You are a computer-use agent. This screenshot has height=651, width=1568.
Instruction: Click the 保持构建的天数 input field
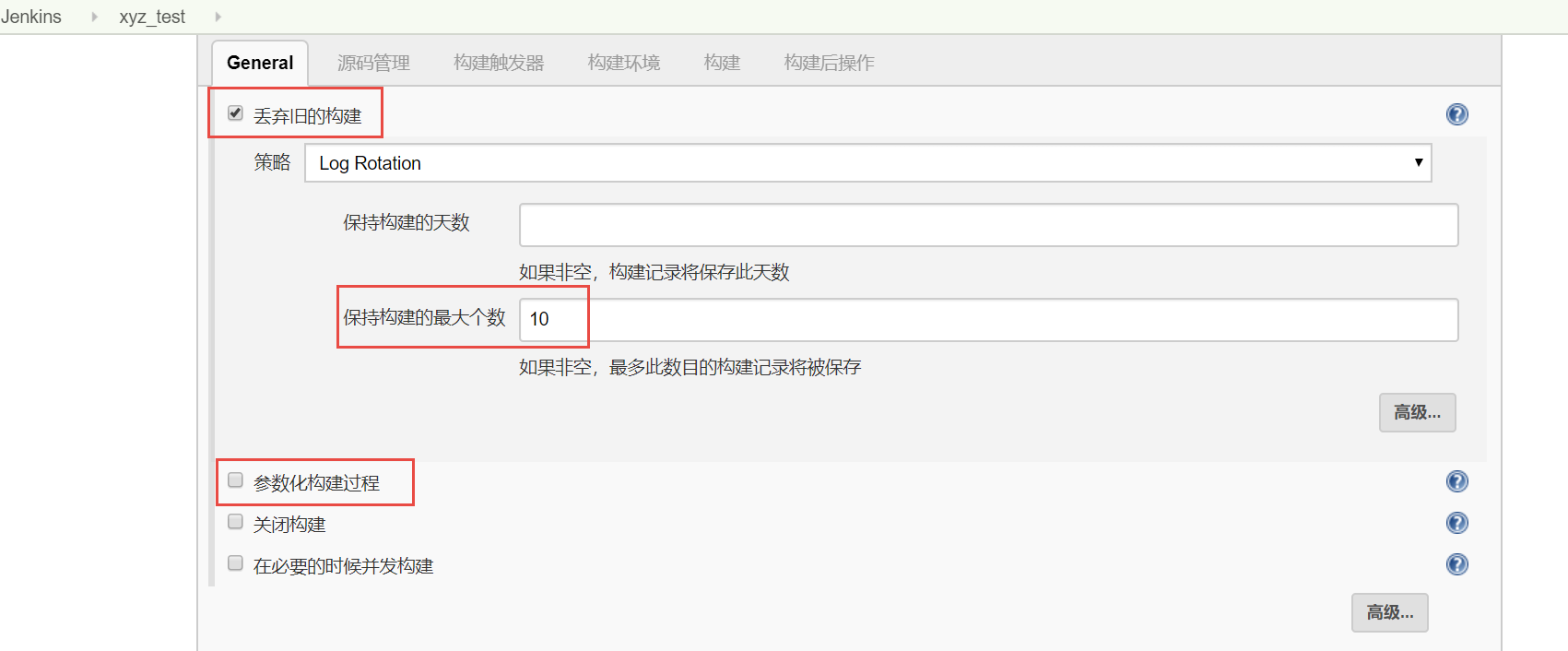pos(988,225)
